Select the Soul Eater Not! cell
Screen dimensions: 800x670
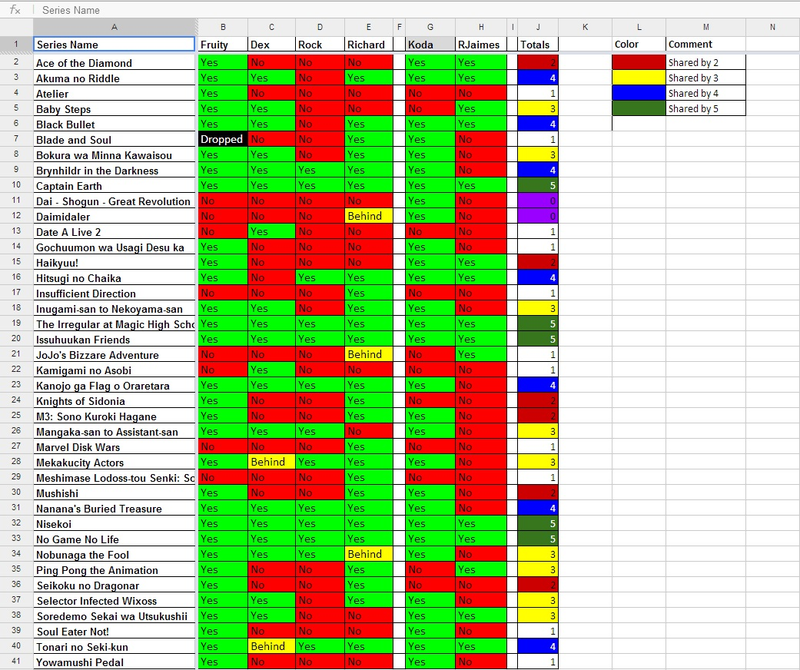[115, 631]
